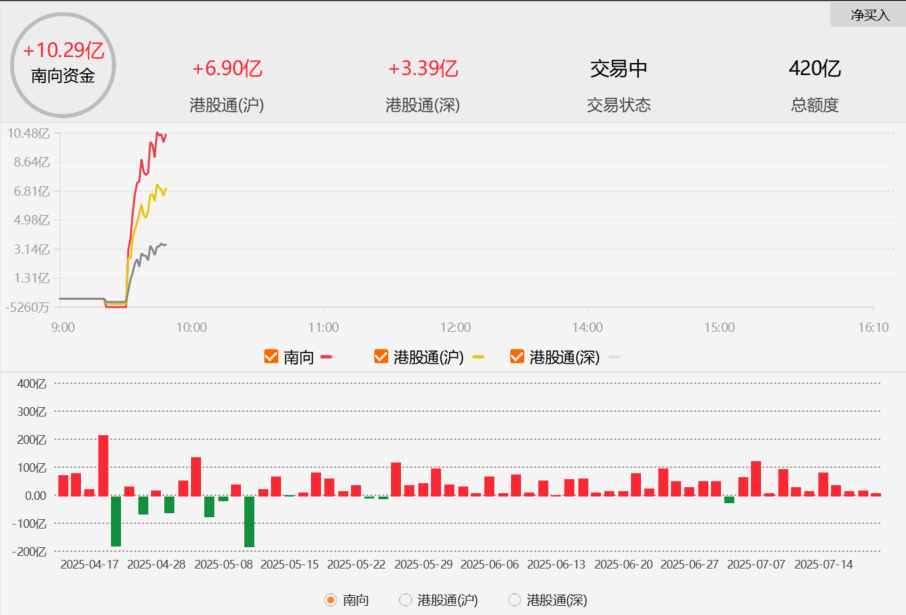
Task: Select the 港股通(沪) radio button
Action: pos(406,600)
